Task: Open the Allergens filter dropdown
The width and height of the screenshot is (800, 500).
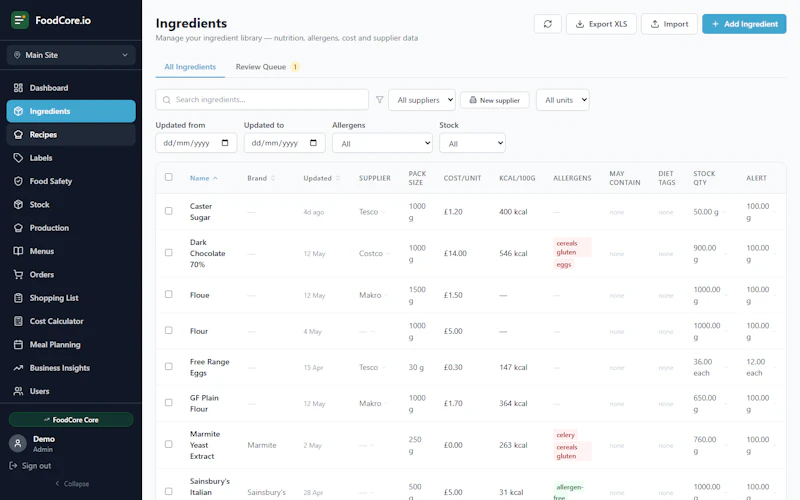Action: (x=382, y=143)
